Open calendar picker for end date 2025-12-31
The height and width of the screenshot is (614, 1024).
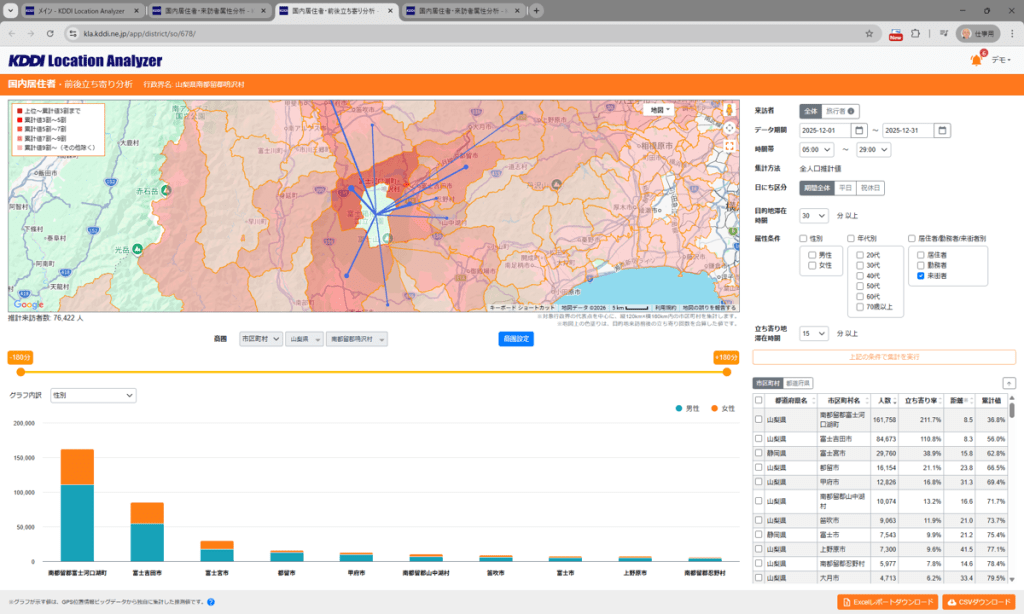coord(942,130)
